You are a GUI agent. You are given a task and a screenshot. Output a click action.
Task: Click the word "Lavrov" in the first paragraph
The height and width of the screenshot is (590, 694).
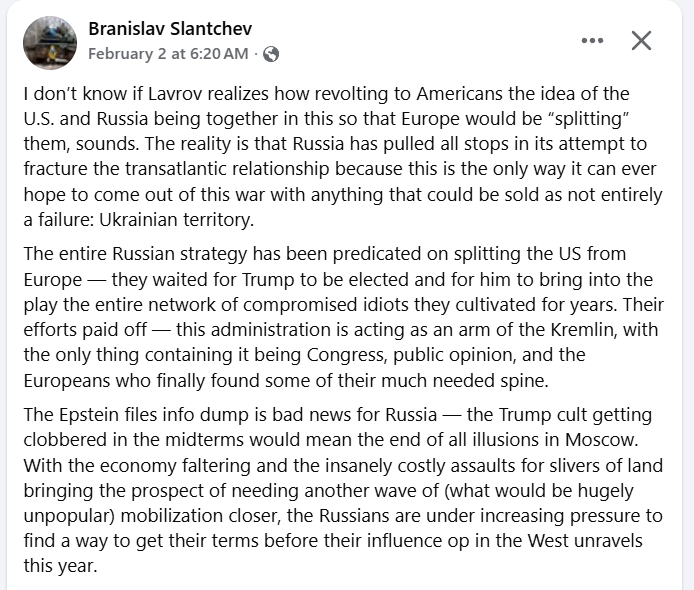coord(163,94)
